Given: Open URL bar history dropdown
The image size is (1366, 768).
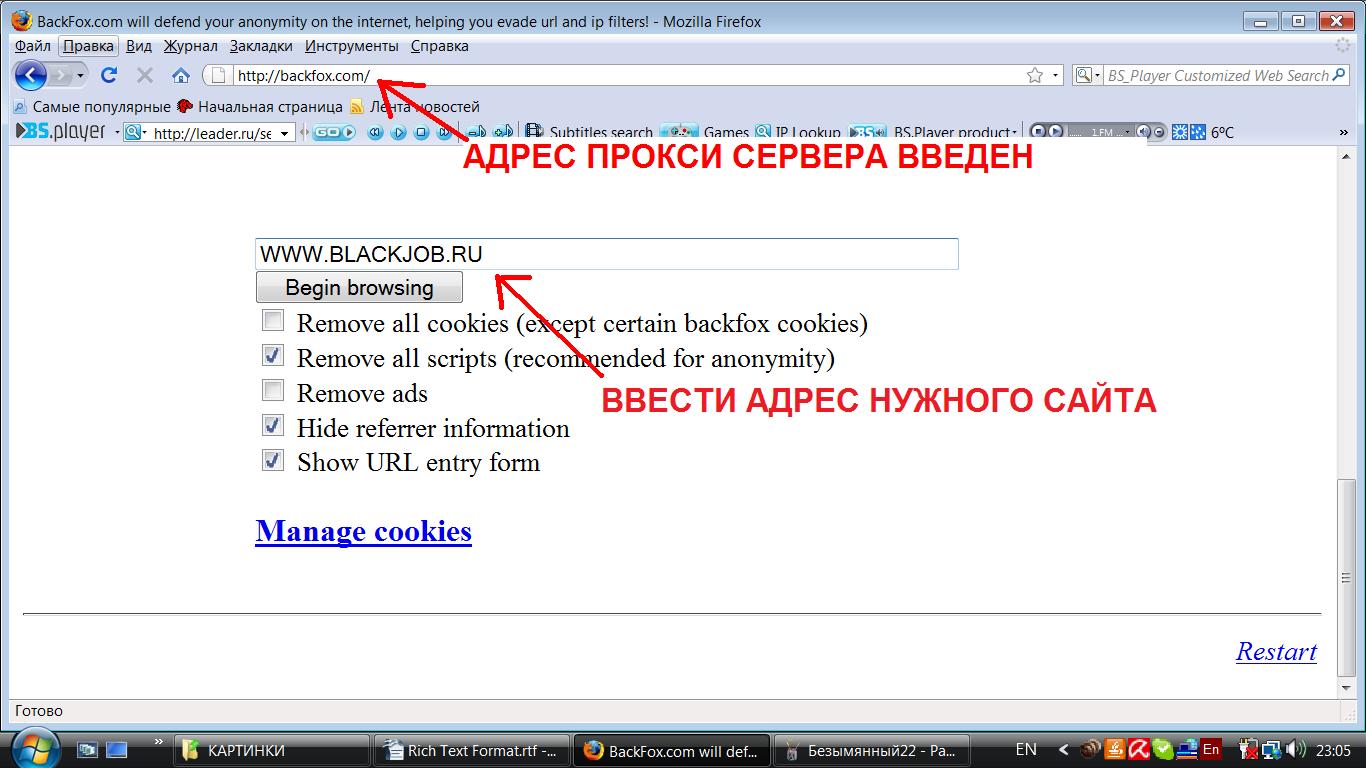Looking at the screenshot, I should point(1056,75).
